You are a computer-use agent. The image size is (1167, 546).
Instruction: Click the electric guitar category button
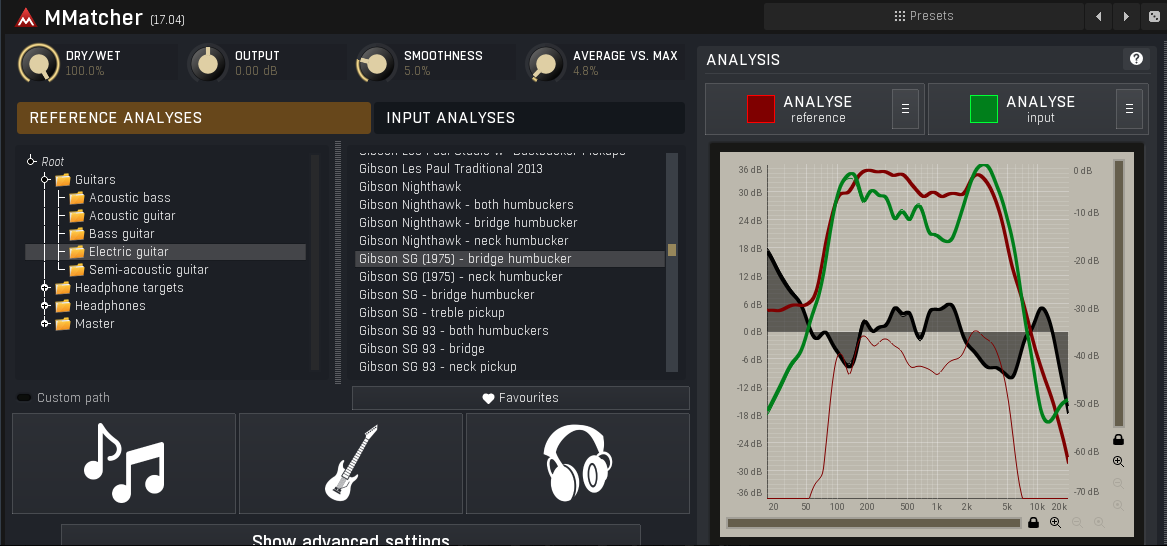[351, 463]
